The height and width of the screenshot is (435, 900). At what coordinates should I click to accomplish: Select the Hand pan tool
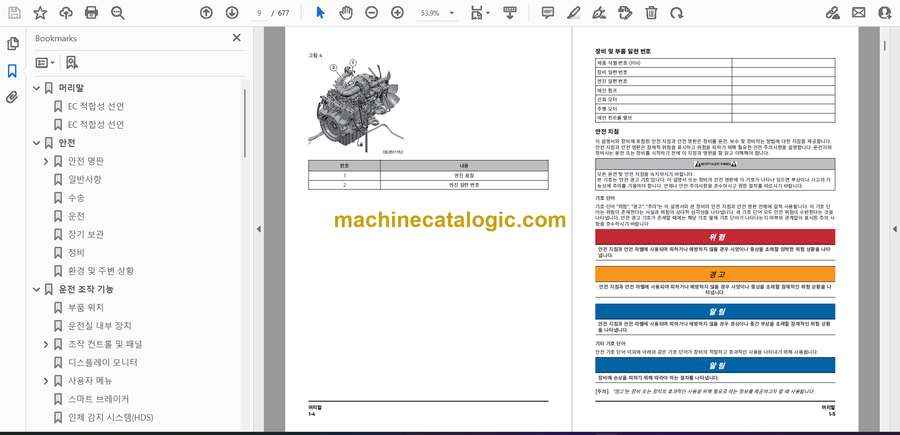coord(345,13)
